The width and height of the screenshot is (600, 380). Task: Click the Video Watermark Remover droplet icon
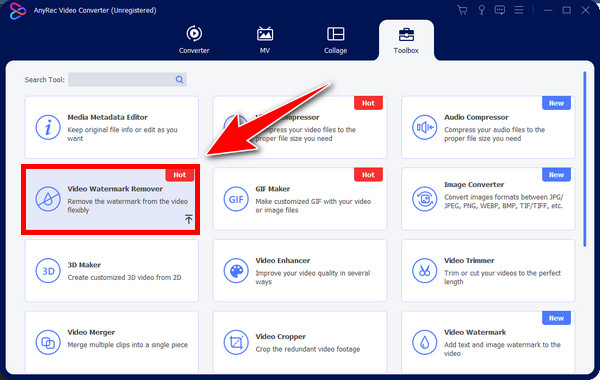(x=48, y=199)
